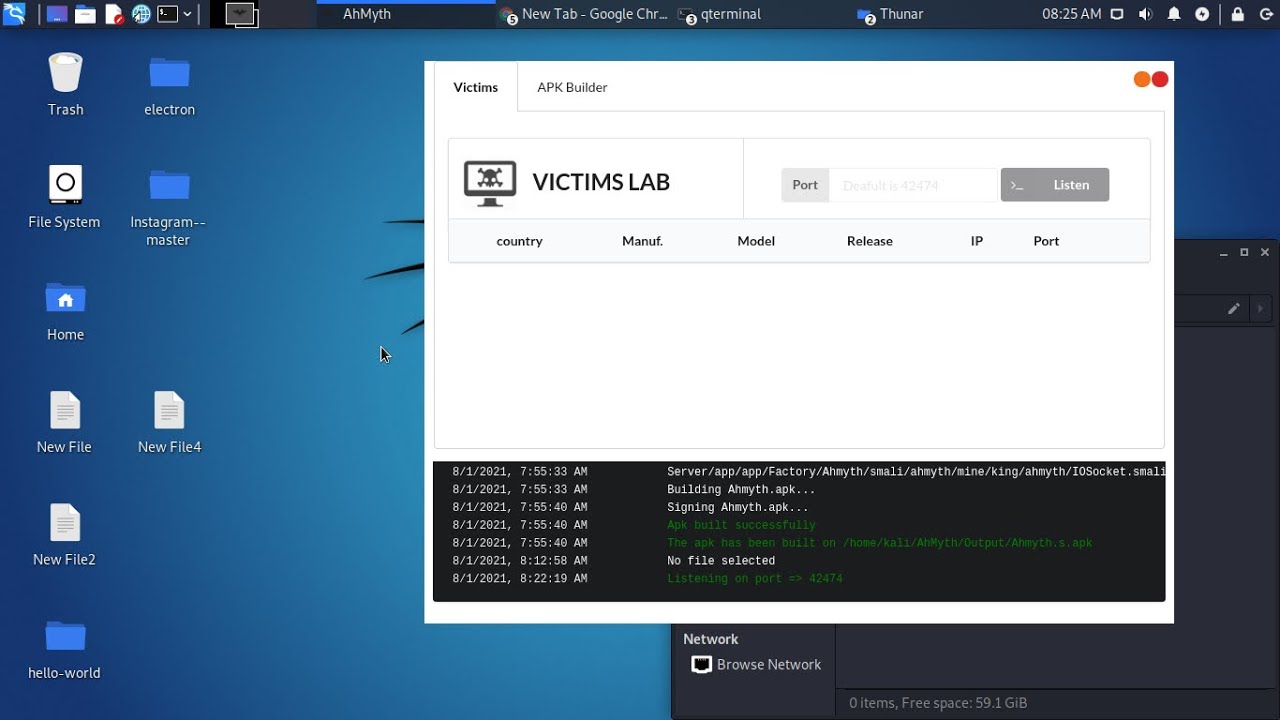The width and height of the screenshot is (1280, 720).
Task: Open the display settings tray icon
Action: pos(1118,14)
